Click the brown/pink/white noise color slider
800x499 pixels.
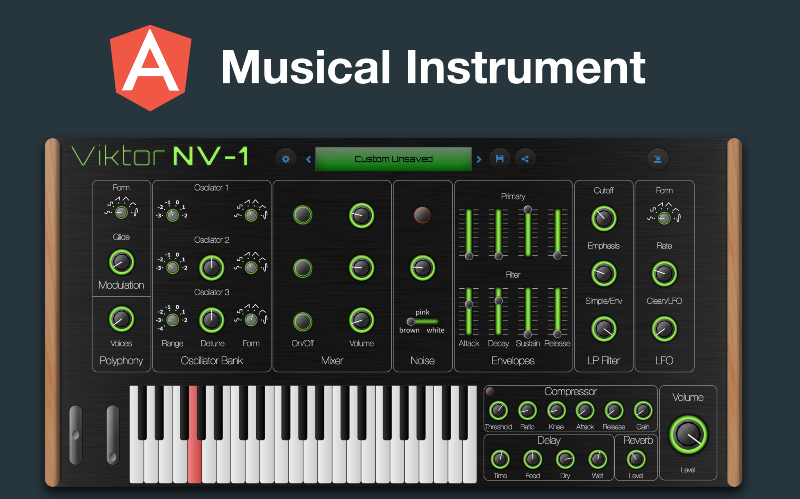422,321
